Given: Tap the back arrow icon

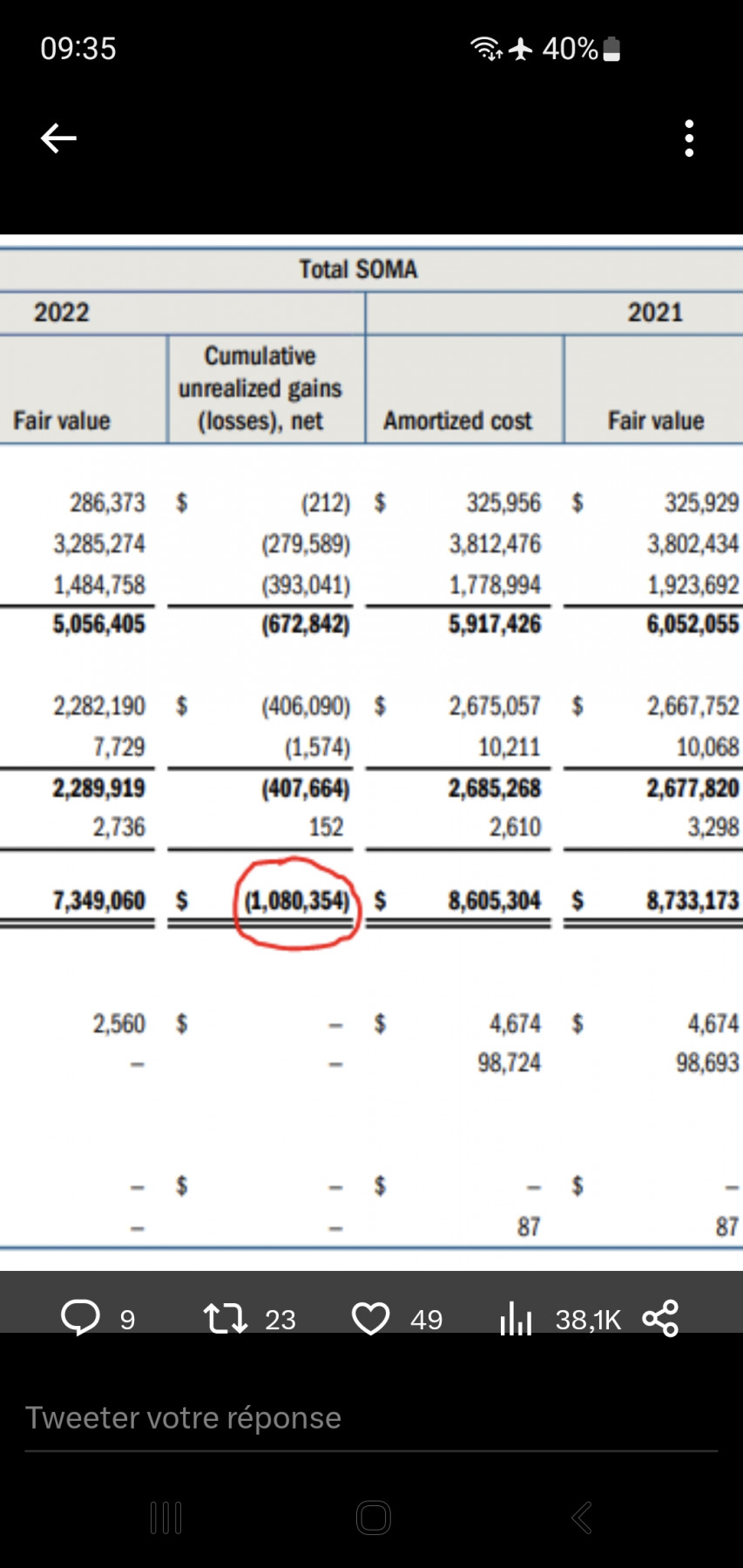Looking at the screenshot, I should (x=58, y=138).
